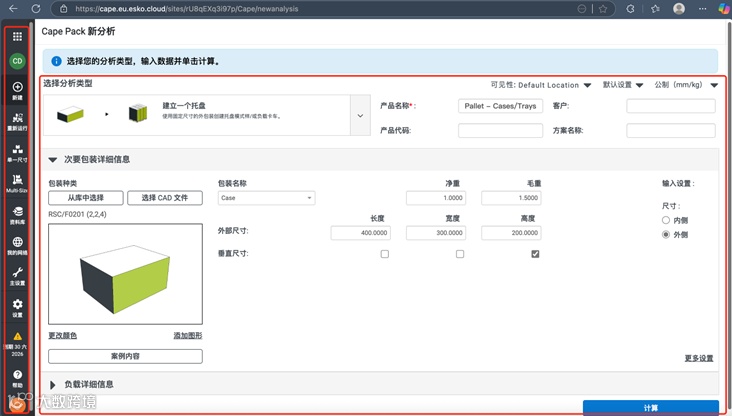Select the 内侧 dimension radio button
The height and width of the screenshot is (416, 732).
[x=666, y=220]
